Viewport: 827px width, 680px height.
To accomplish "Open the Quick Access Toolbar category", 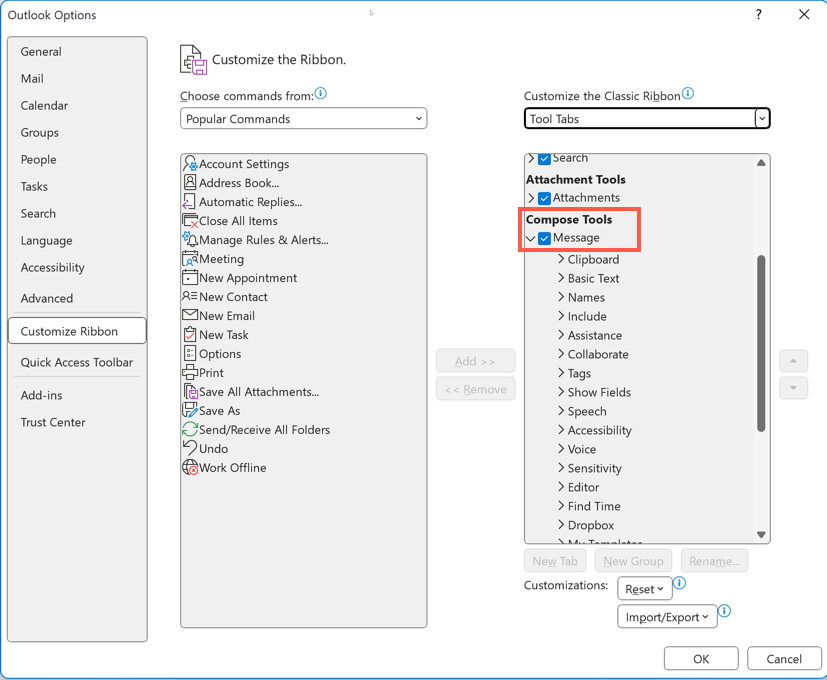I will click(x=76, y=362).
